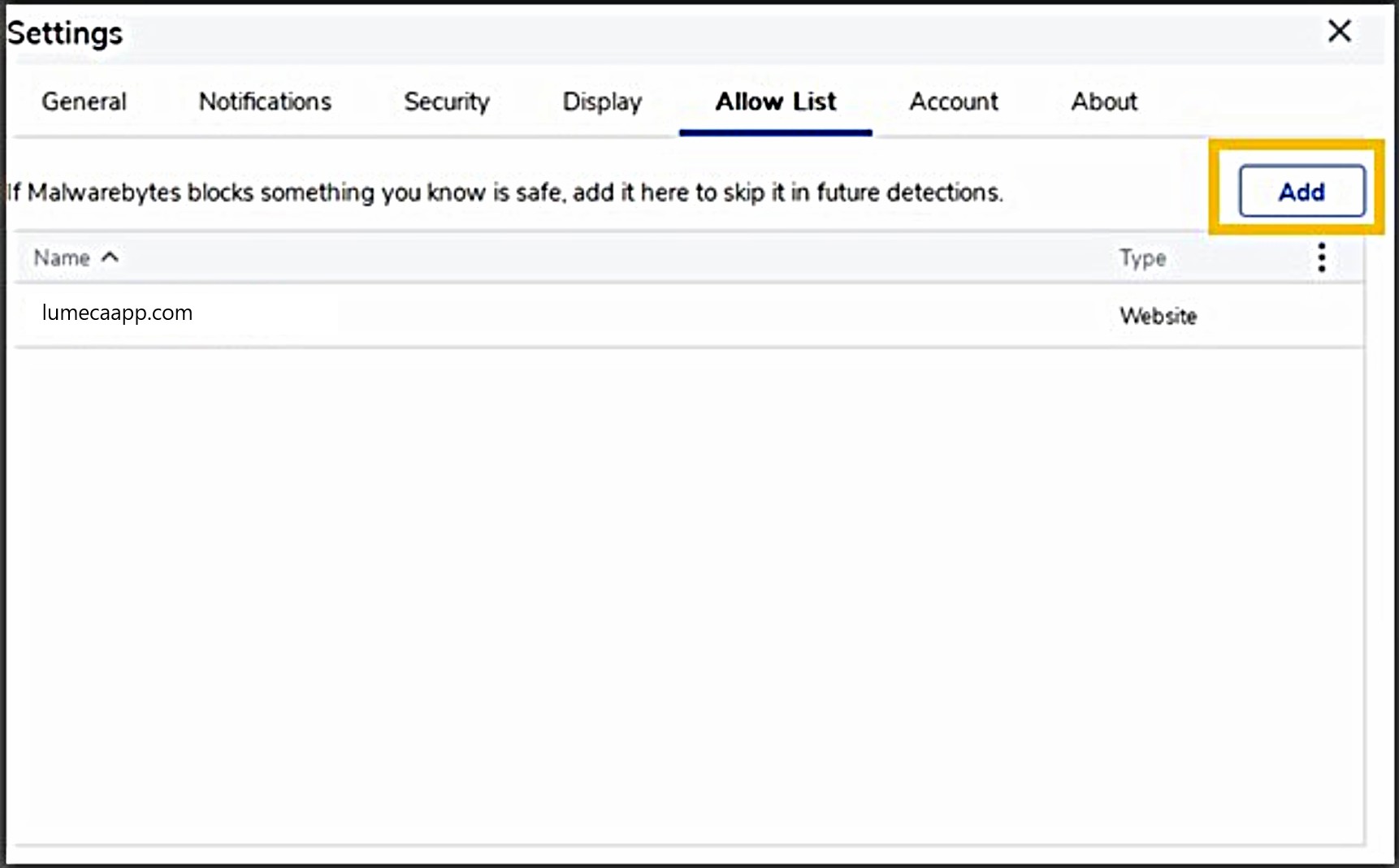Image resolution: width=1399 pixels, height=868 pixels.
Task: Click the Settings window title
Action: coord(65,33)
